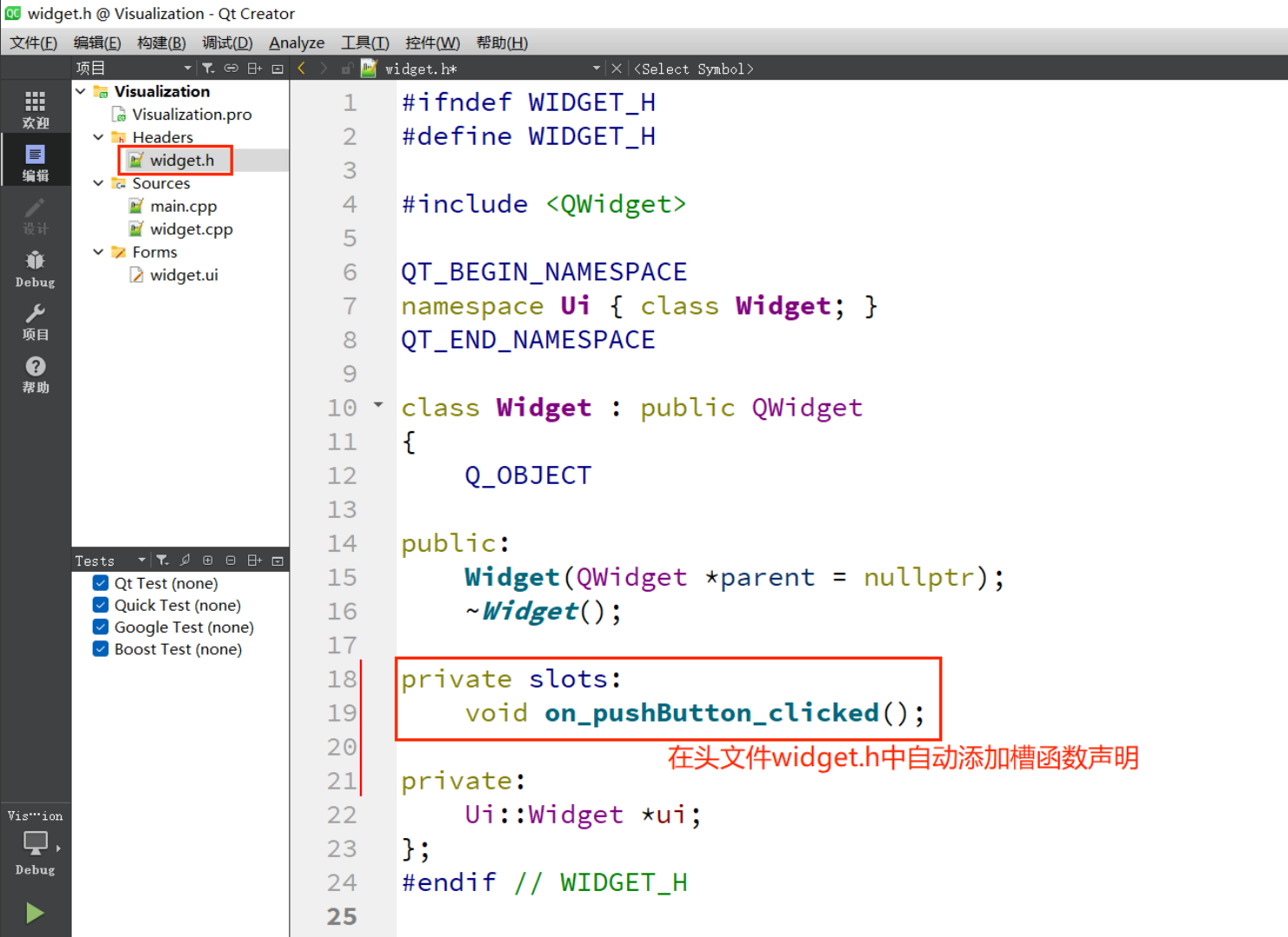
Task: Click line number 15 in the gutter
Action: point(343,577)
